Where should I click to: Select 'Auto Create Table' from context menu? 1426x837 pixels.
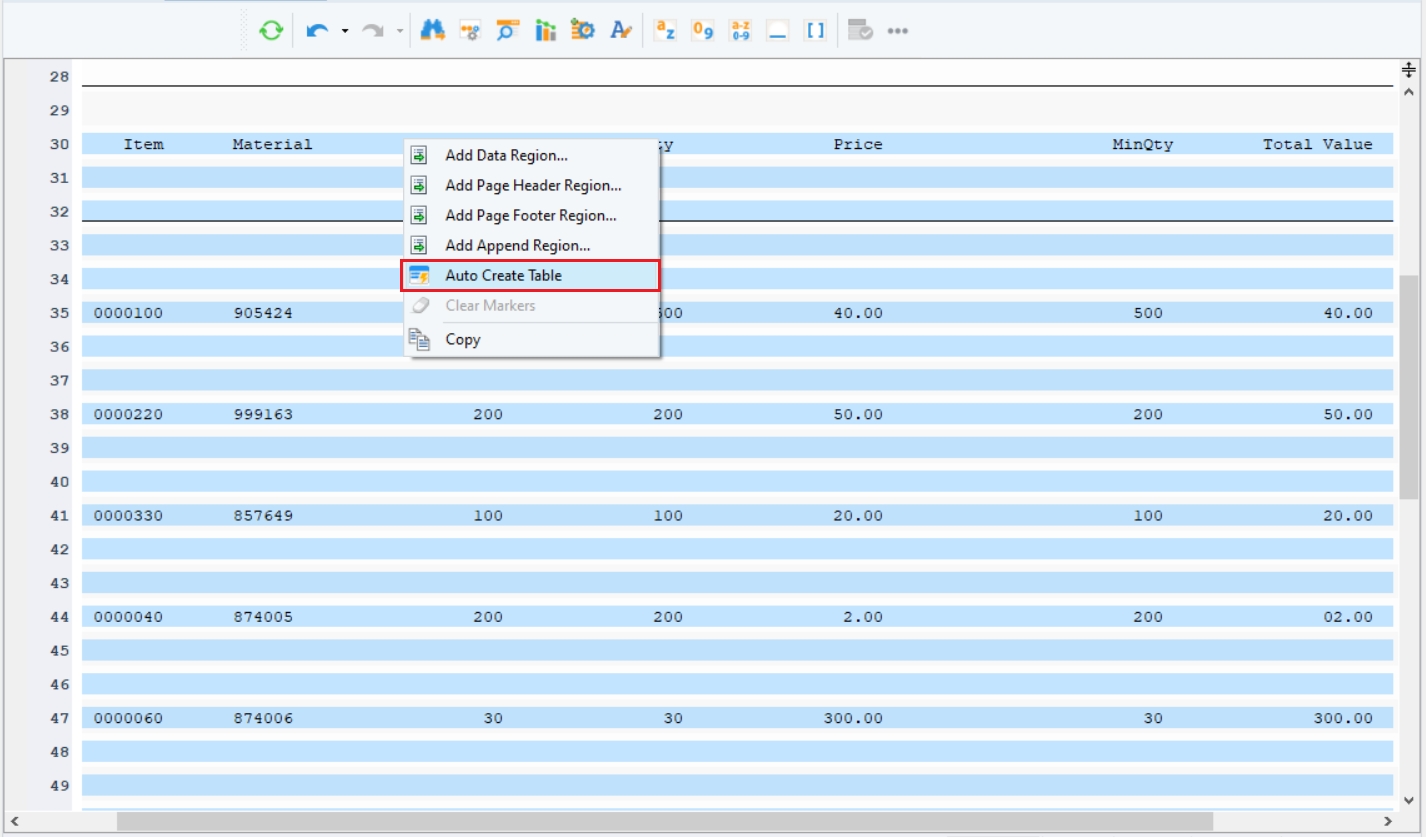[503, 275]
